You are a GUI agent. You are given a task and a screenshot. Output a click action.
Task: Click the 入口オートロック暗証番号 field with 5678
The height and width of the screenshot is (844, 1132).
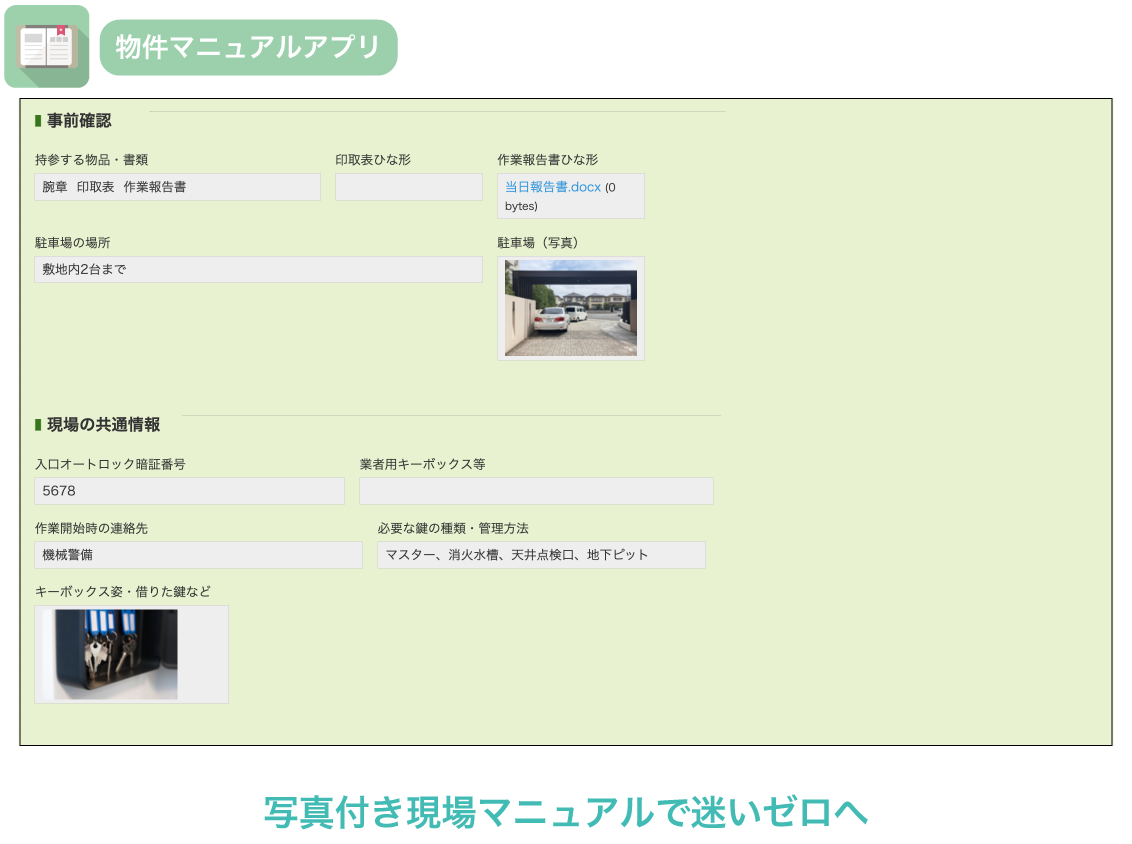tap(189, 491)
